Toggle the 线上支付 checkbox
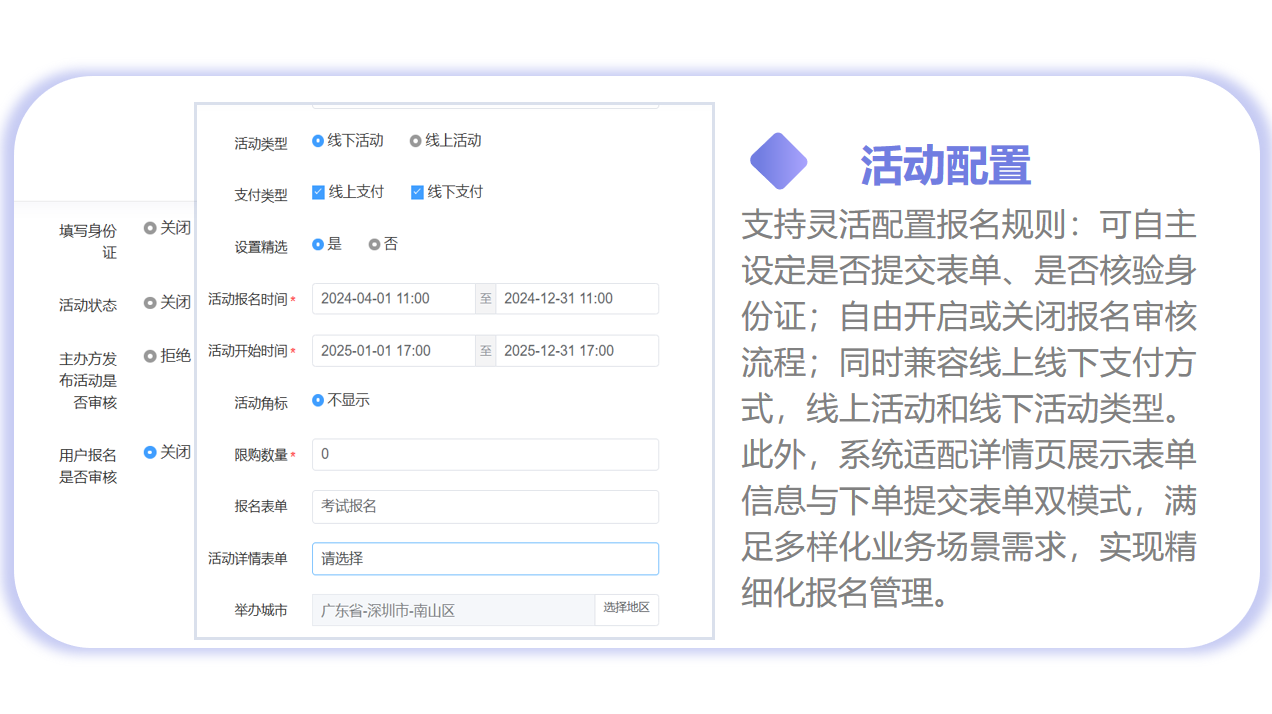1272x714 pixels. (318, 192)
